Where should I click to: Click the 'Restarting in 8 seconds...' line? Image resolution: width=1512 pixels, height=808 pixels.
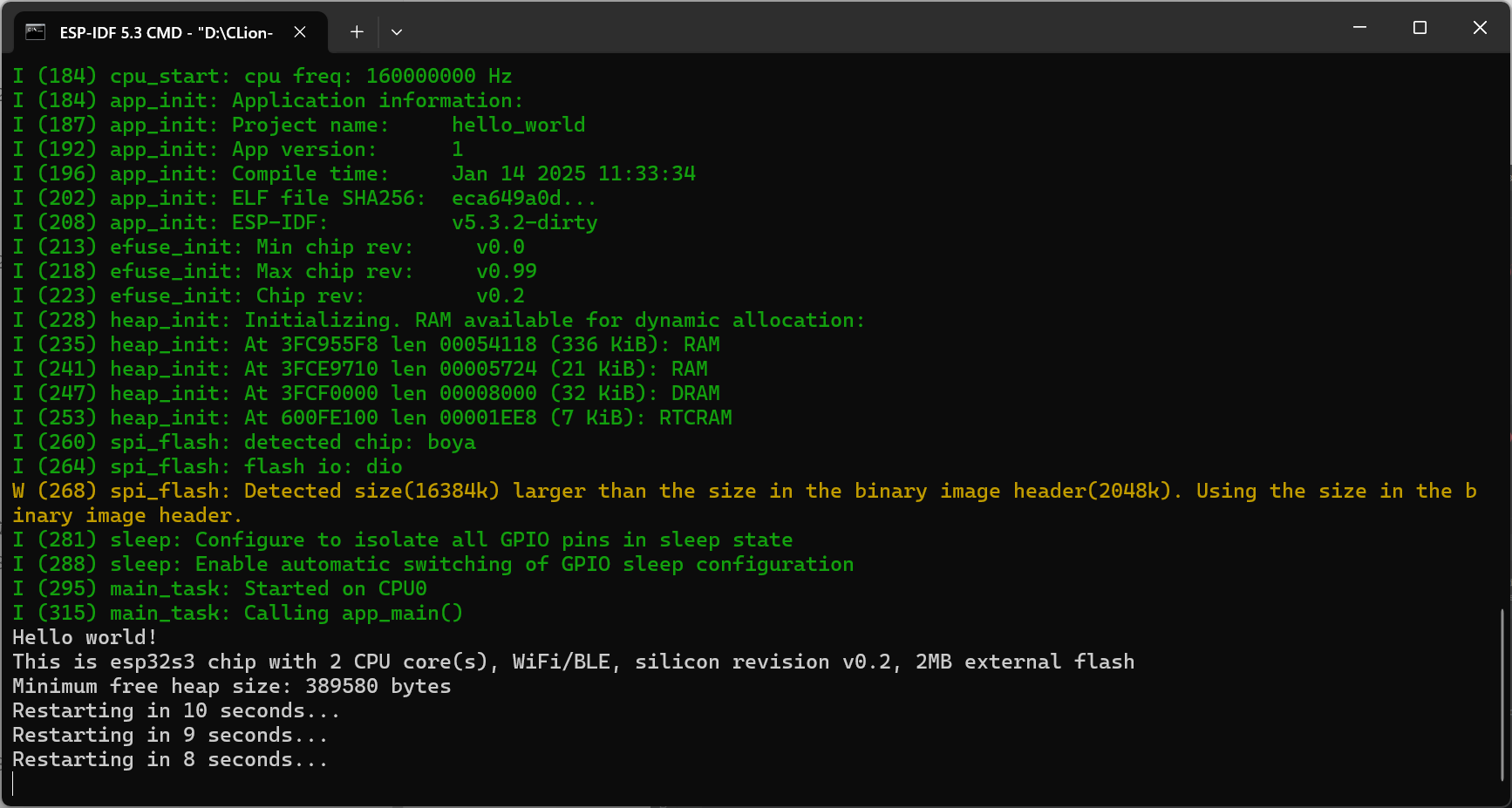point(170,760)
